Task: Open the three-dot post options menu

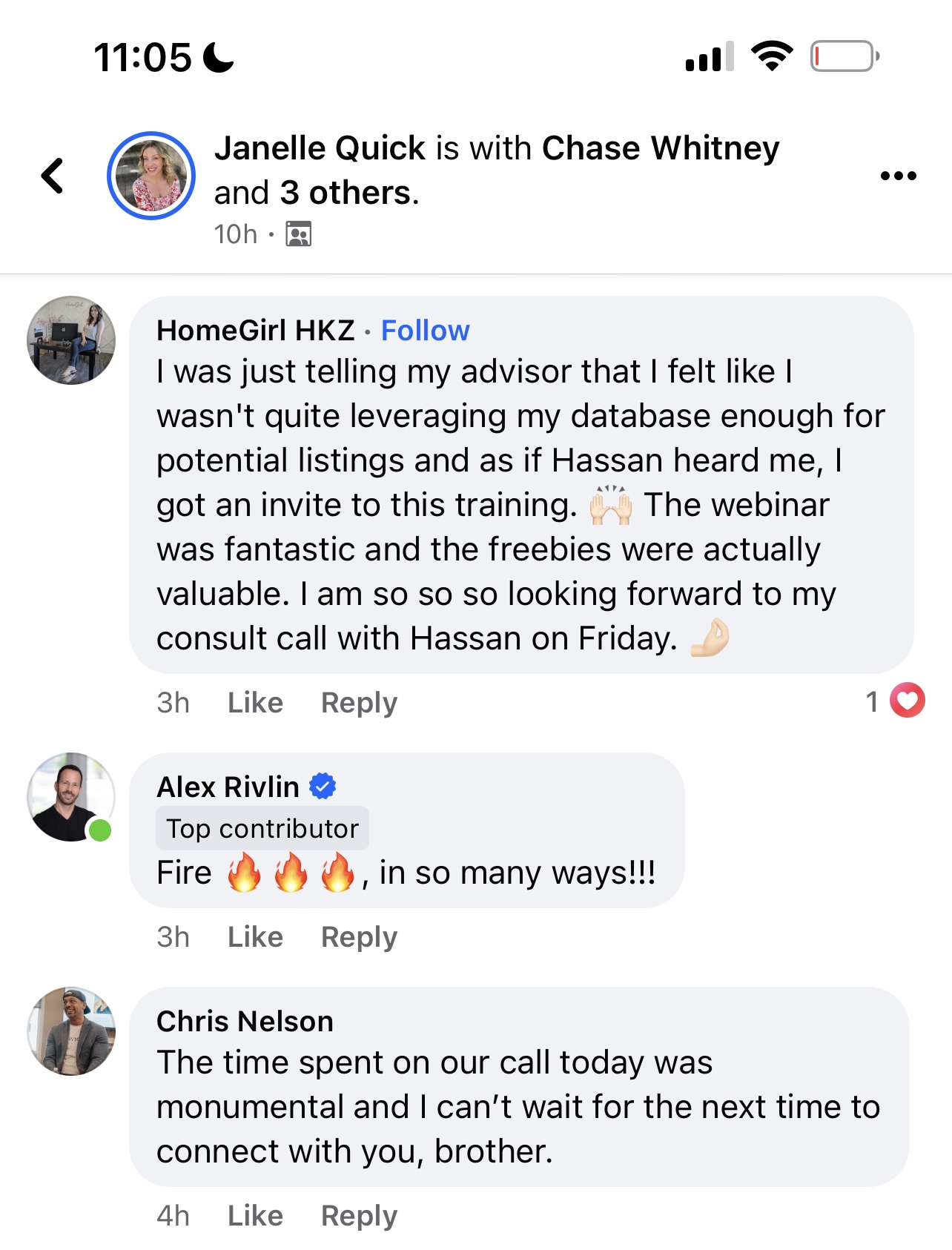Action: tap(898, 176)
